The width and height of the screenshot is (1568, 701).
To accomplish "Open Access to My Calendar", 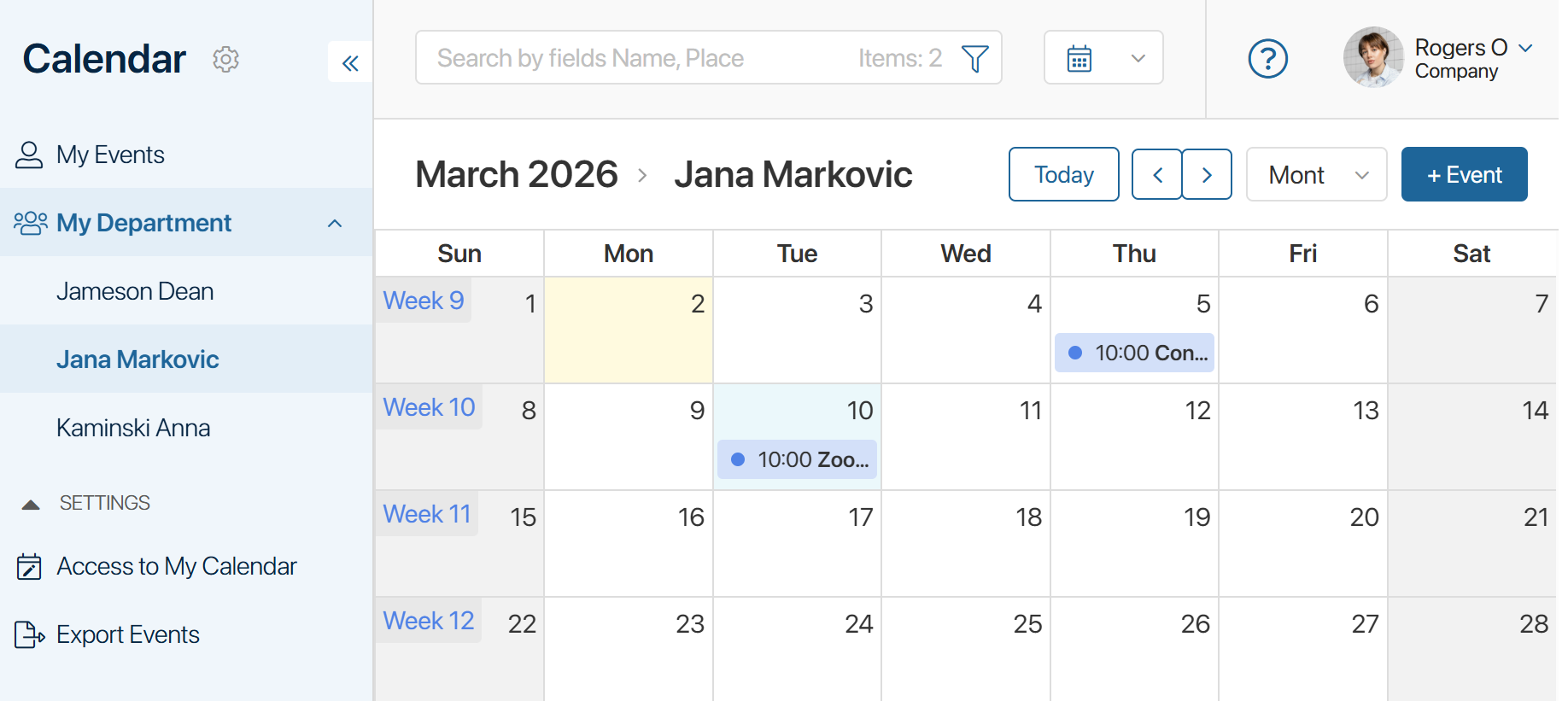I will [176, 566].
